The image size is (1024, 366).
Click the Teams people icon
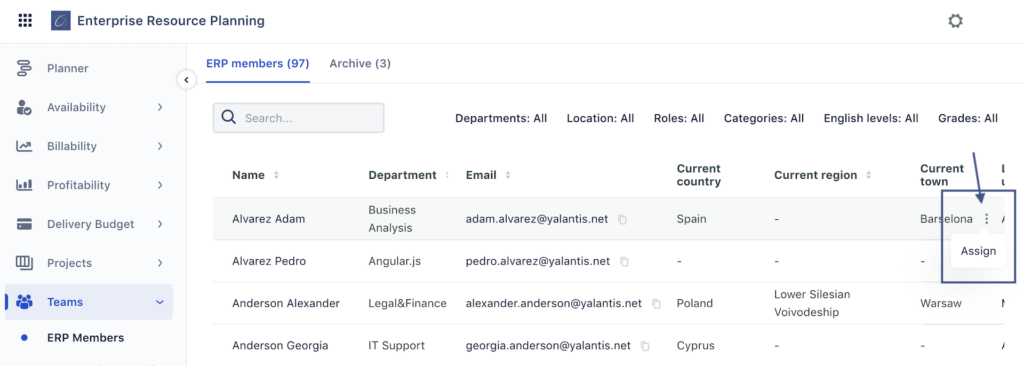point(24,302)
